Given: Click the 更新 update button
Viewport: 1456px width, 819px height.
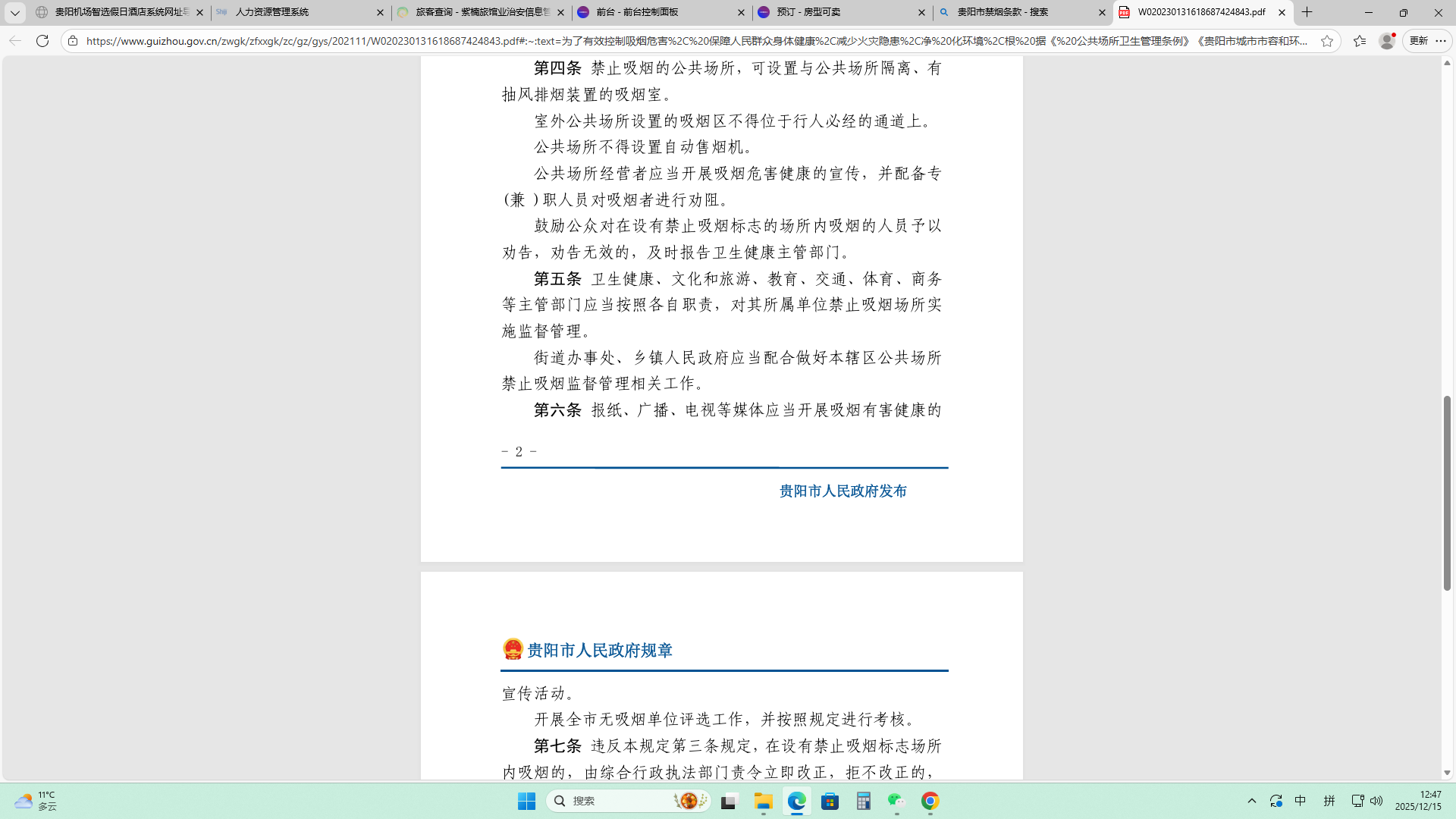Looking at the screenshot, I should [x=1418, y=41].
